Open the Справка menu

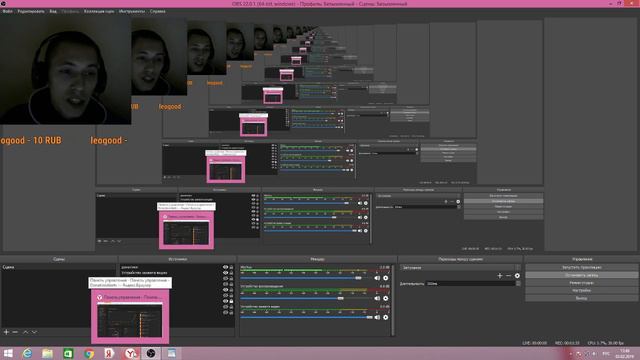pos(158,11)
